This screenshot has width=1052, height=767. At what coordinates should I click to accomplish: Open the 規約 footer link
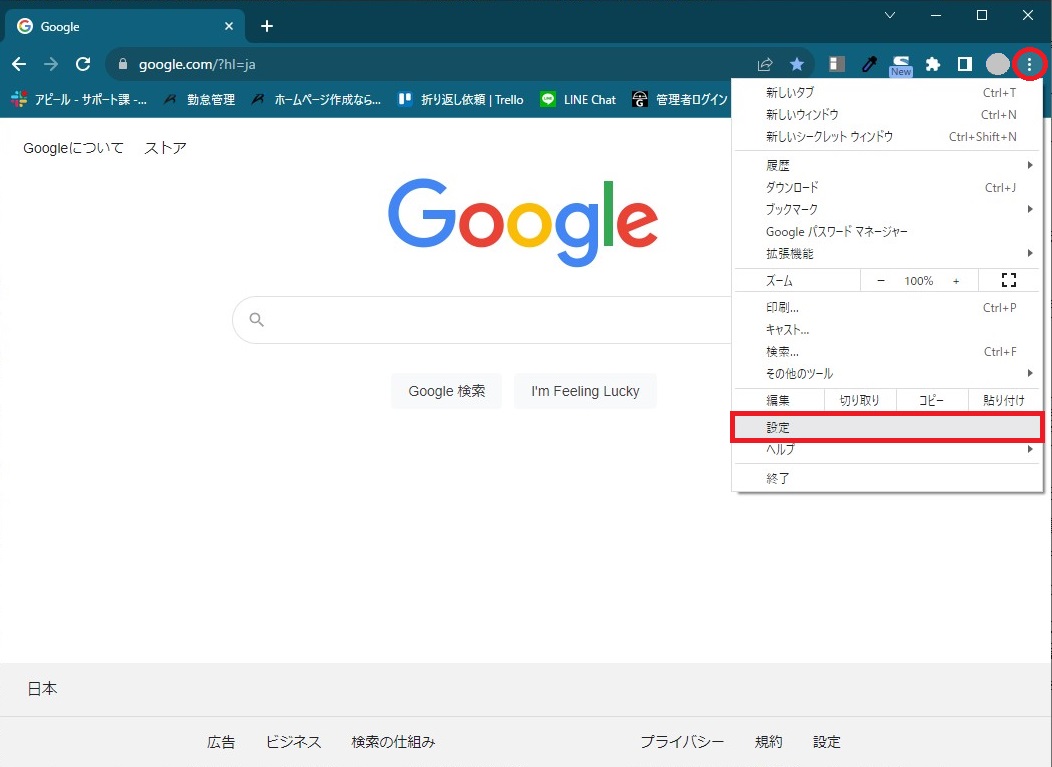pyautogui.click(x=768, y=742)
